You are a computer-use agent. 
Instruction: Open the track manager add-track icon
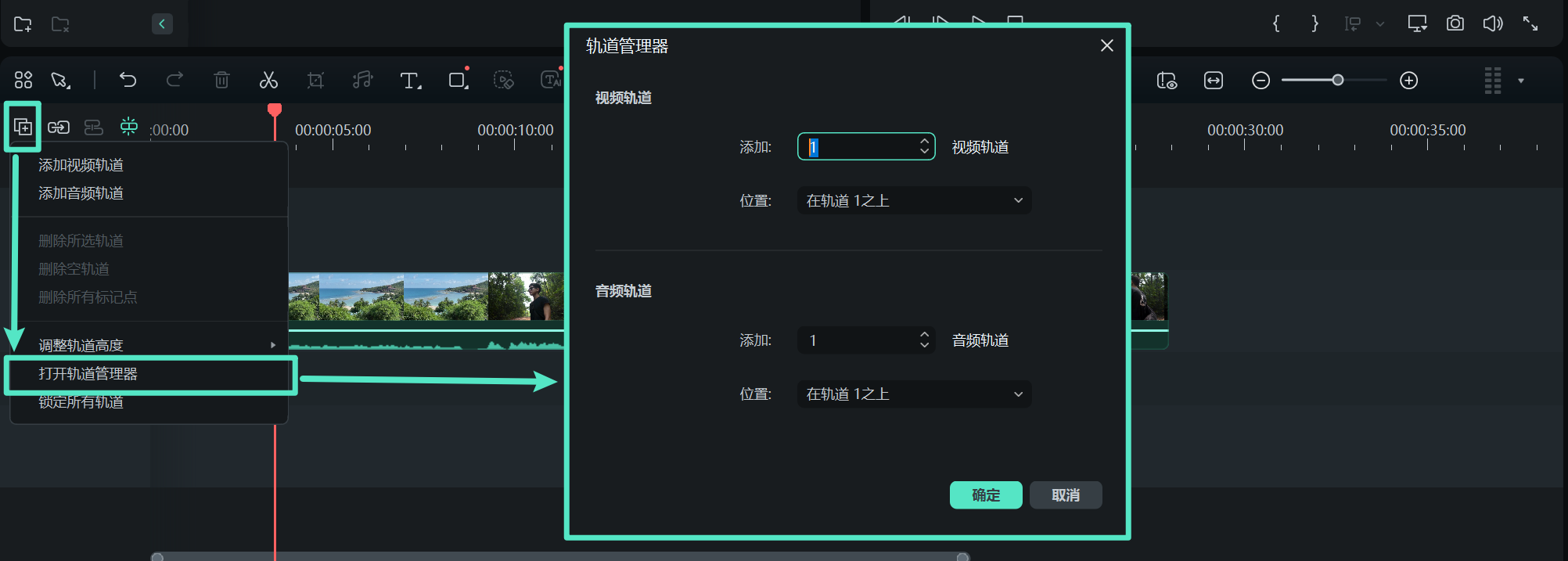coord(23,127)
